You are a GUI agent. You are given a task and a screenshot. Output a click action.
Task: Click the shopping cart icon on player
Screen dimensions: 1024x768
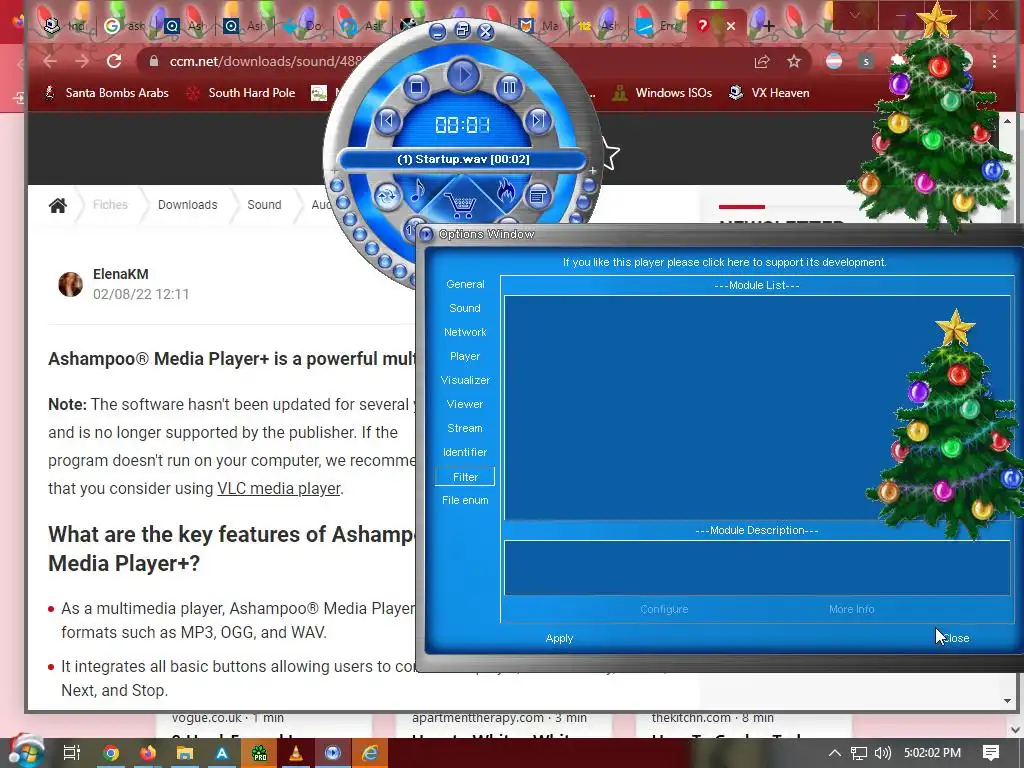click(462, 205)
